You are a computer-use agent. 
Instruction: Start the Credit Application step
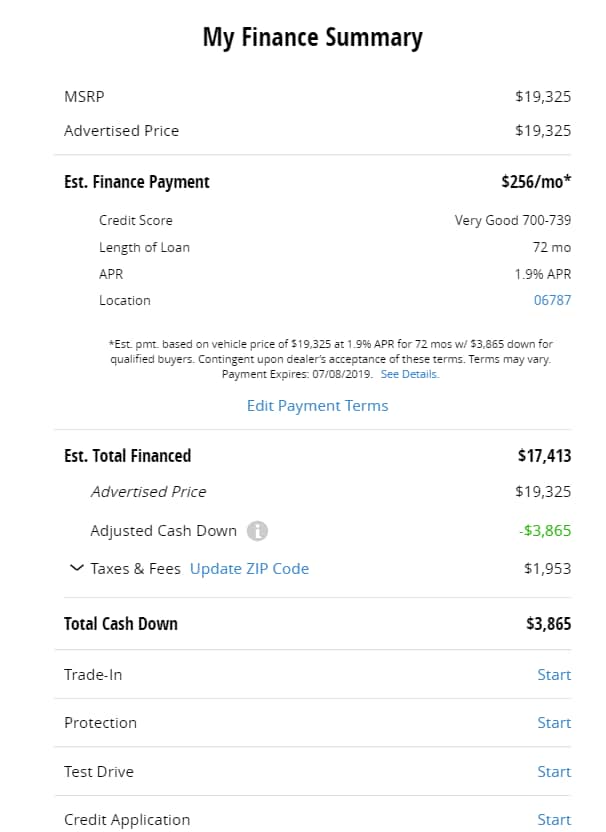pos(554,820)
